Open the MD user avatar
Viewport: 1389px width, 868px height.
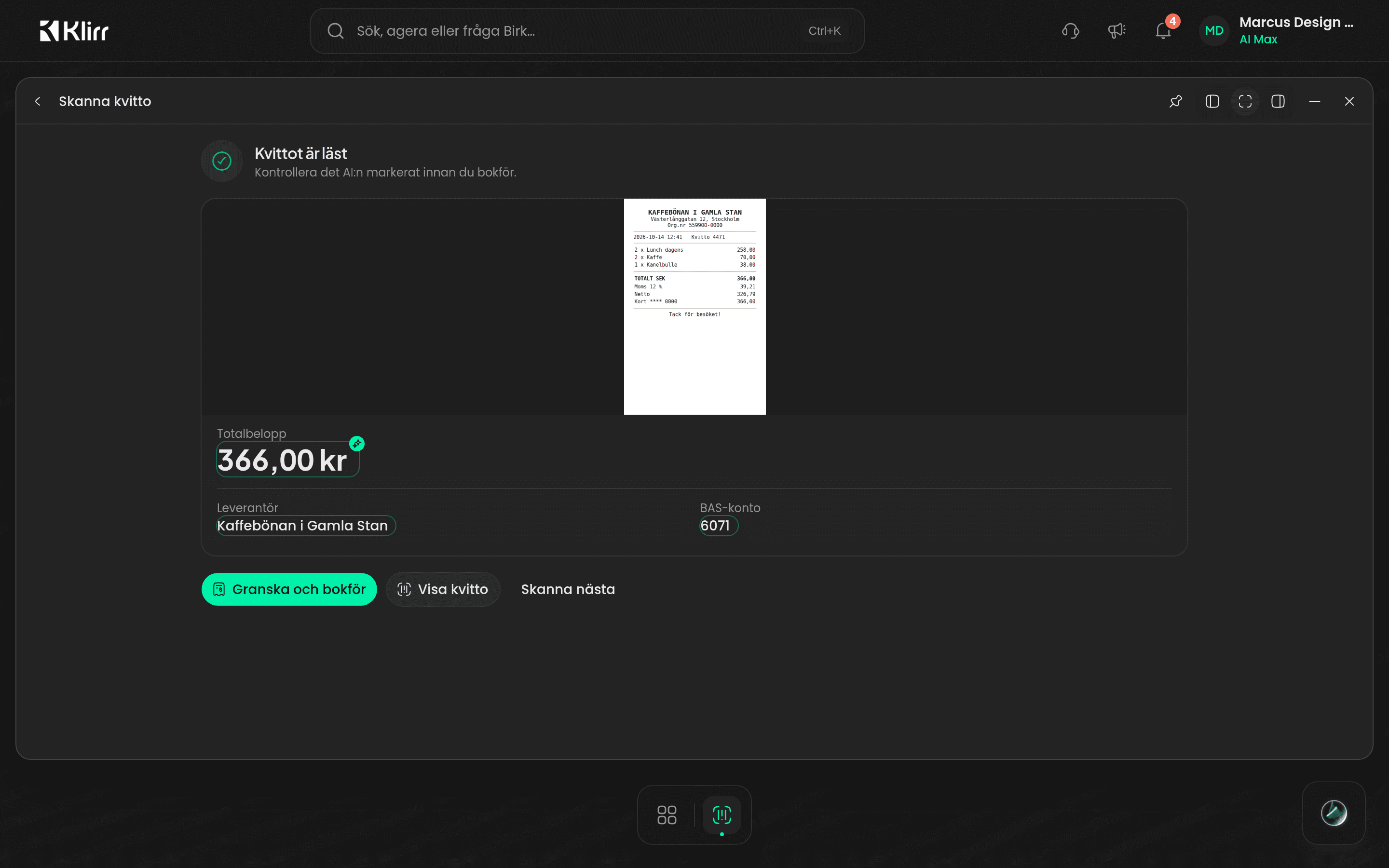[1214, 31]
